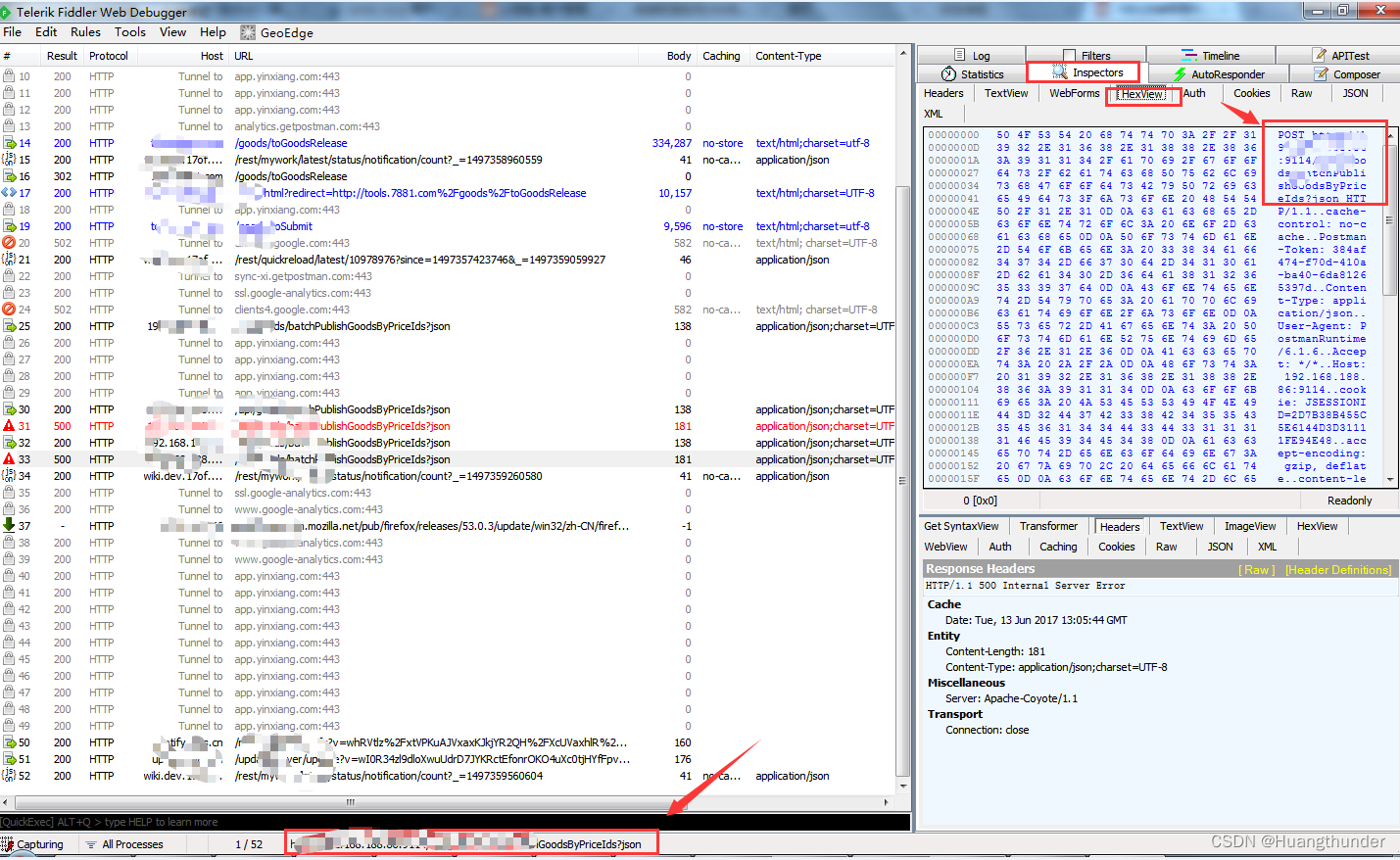This screenshot has width=1400, height=860.
Task: Click the AutoResponder lightning icon
Action: pos(1180,74)
